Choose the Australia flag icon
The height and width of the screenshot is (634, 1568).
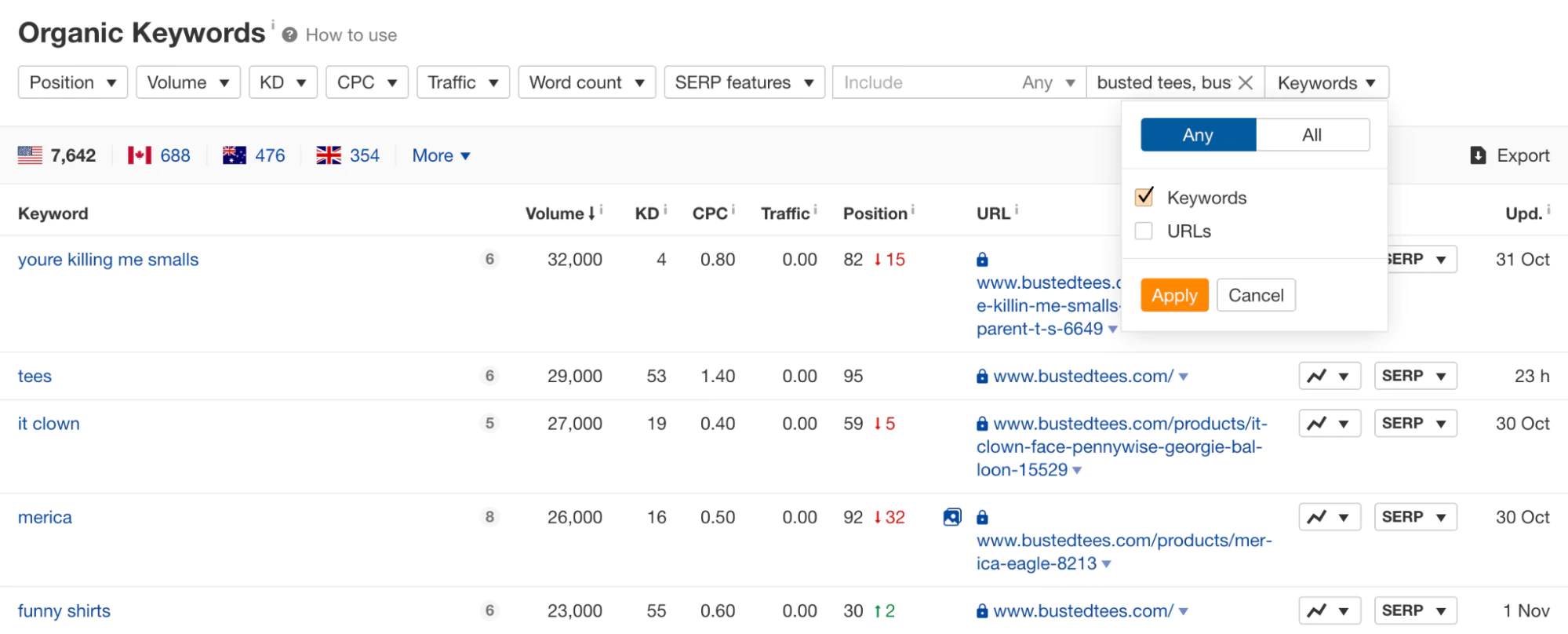point(235,155)
